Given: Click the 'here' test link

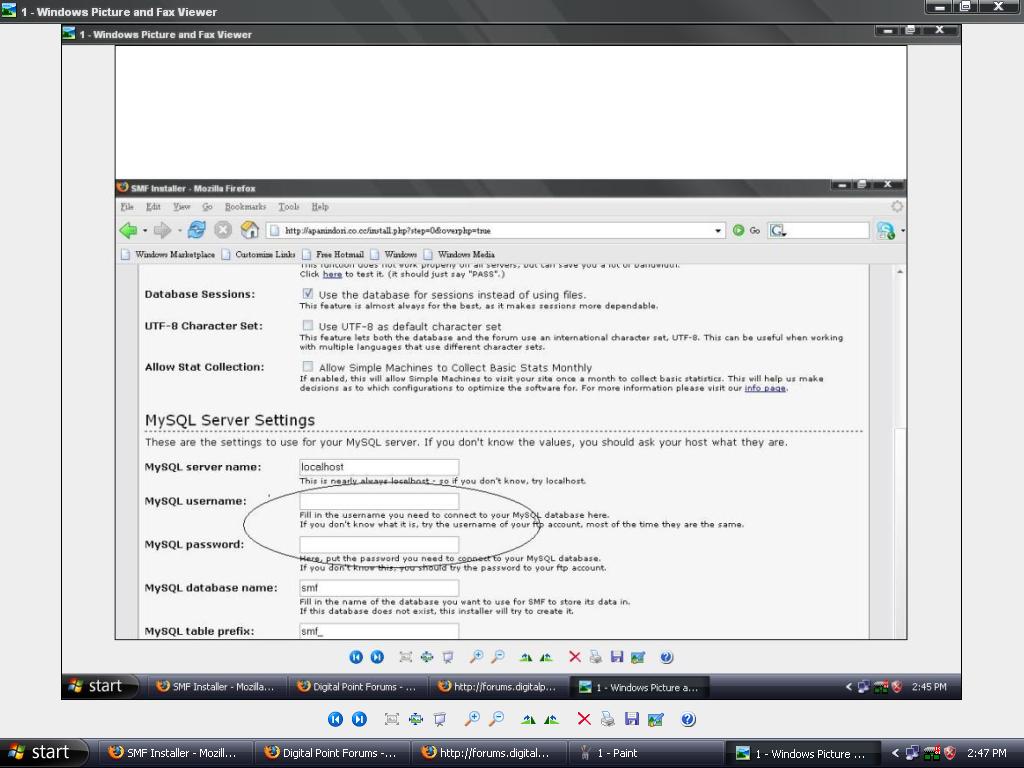Looking at the screenshot, I should click(332, 274).
